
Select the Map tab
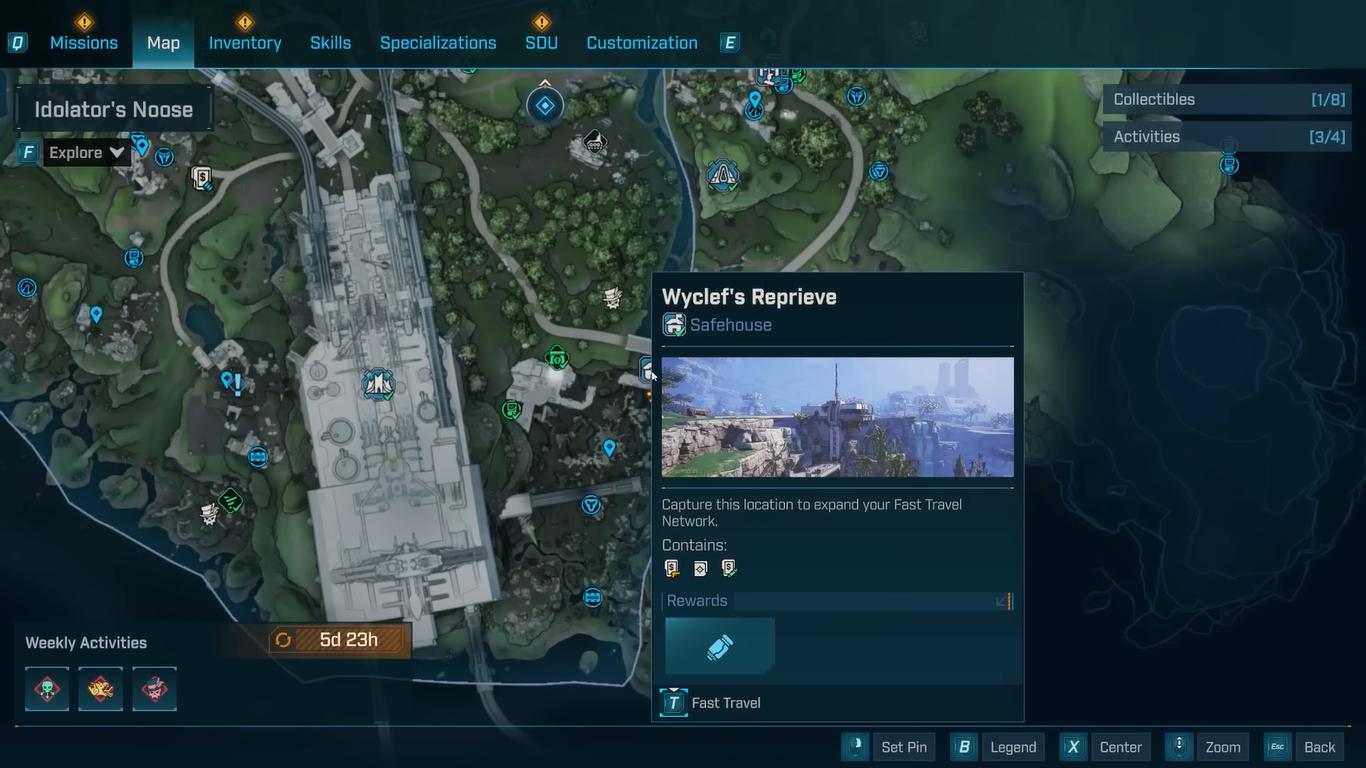pos(163,43)
